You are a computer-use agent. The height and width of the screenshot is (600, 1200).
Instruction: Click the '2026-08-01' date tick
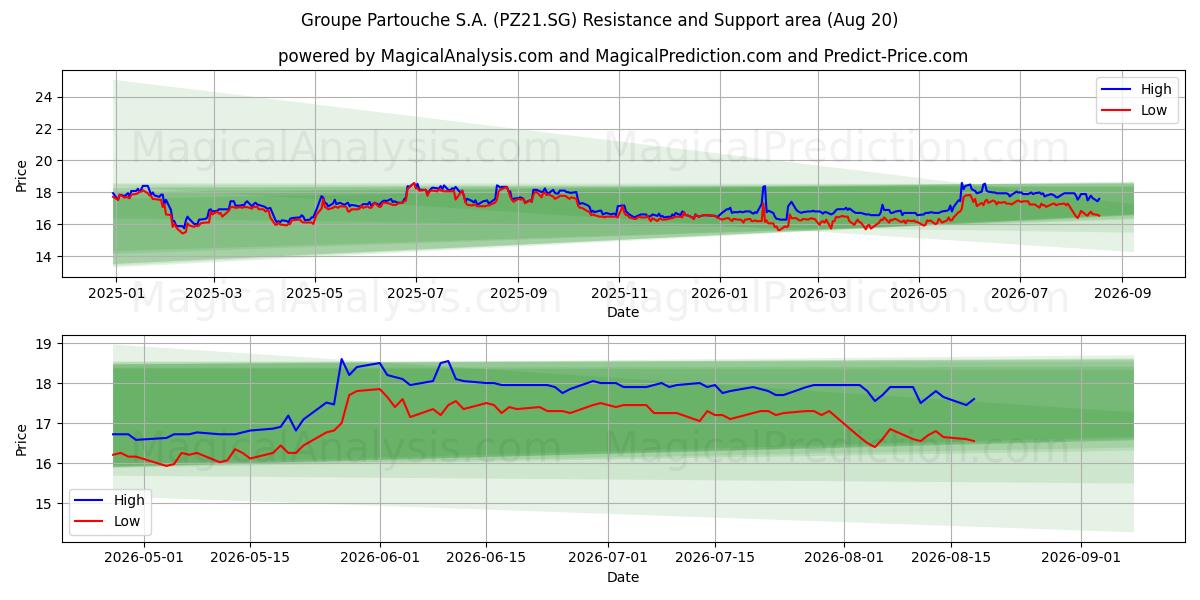(x=845, y=558)
